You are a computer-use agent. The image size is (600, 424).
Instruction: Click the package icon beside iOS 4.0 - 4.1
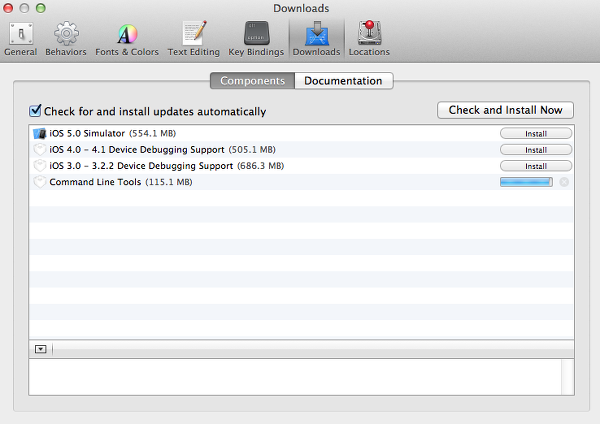click(x=39, y=150)
